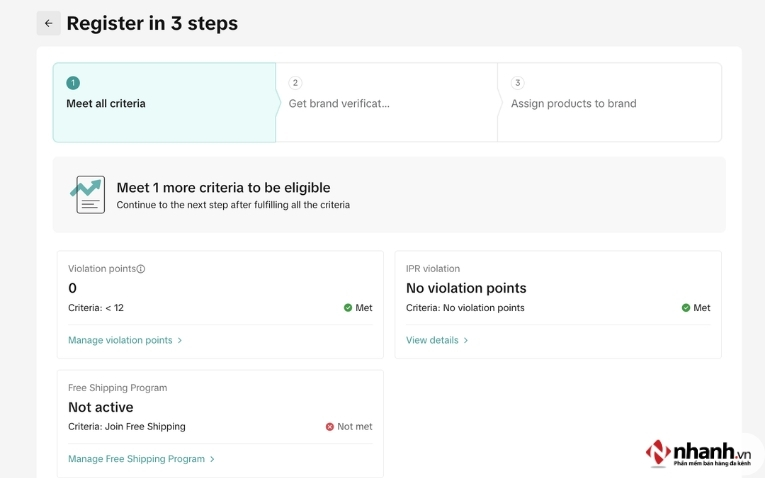Click step 2 number circle

[x=295, y=83]
